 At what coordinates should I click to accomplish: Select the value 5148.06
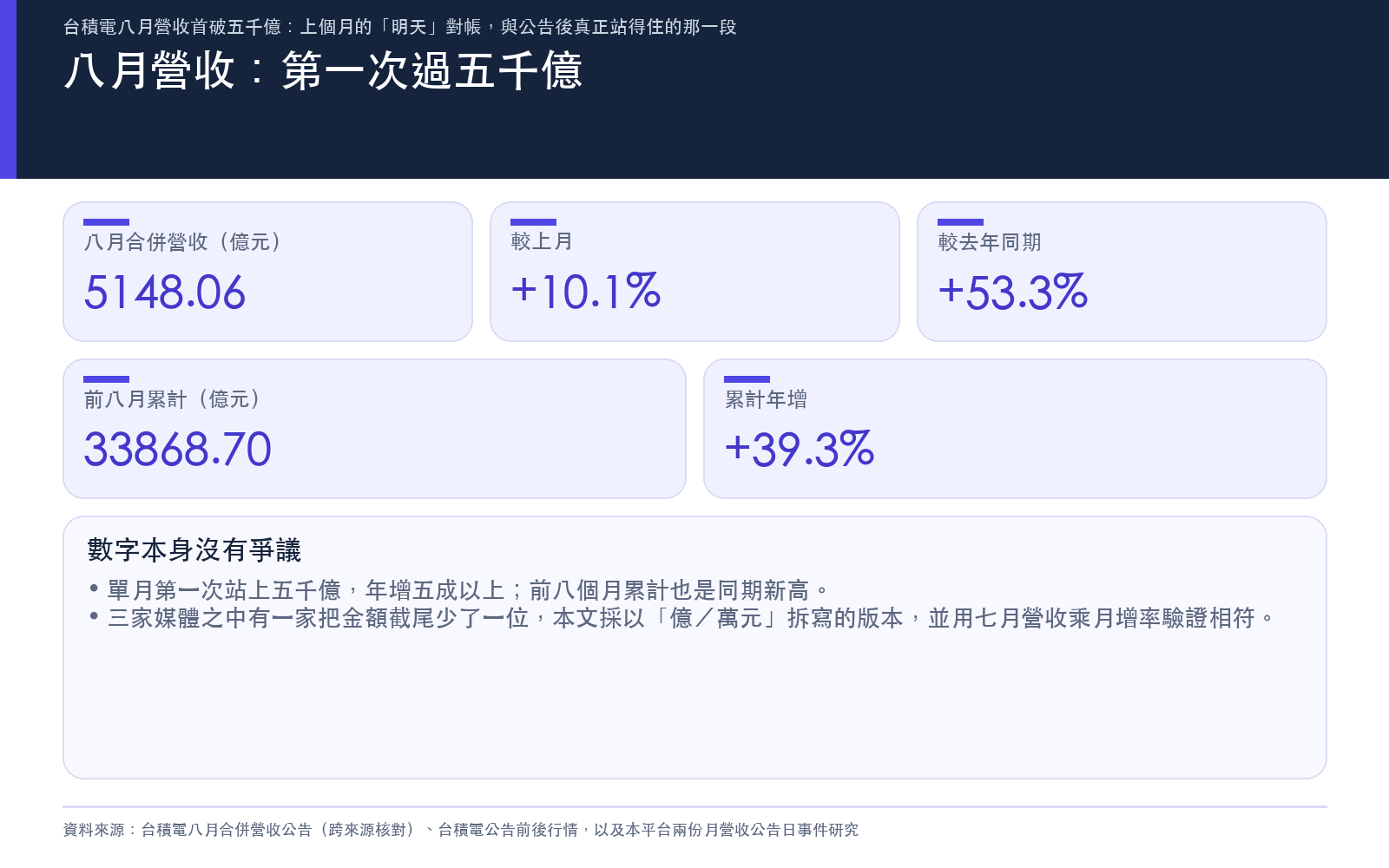[165, 293]
